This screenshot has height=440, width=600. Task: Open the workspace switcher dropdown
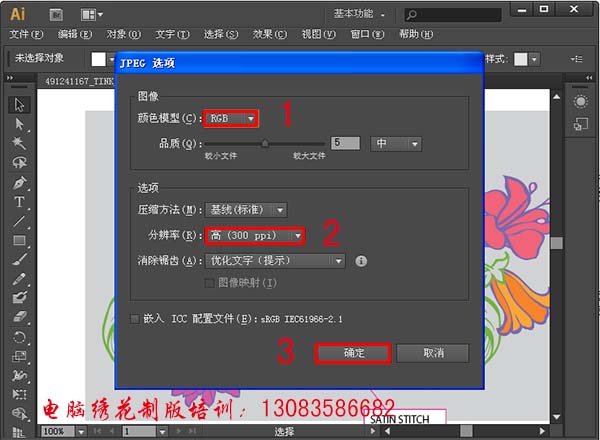pyautogui.click(x=359, y=14)
